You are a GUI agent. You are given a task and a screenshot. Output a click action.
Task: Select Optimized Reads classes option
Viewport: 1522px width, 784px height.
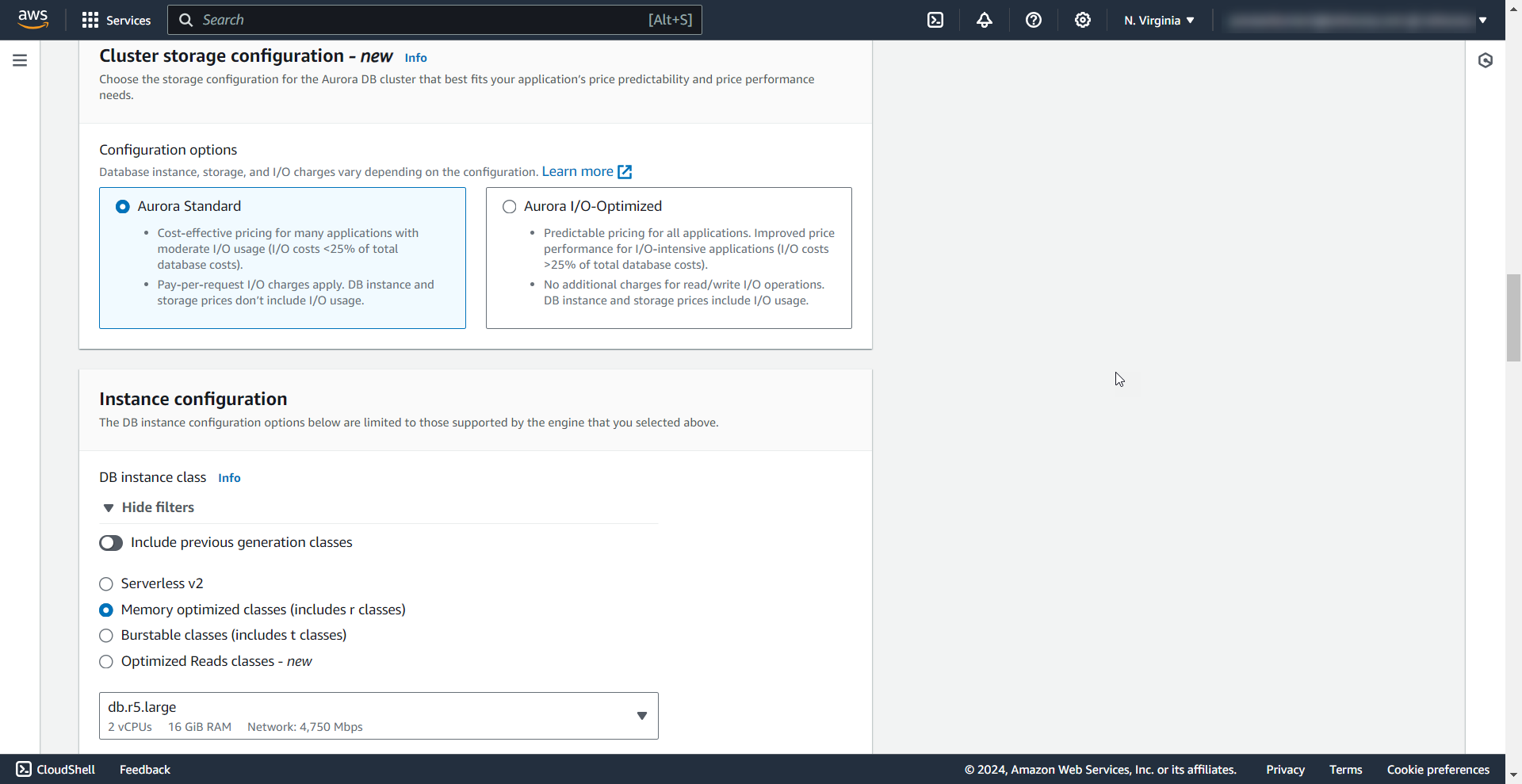(x=106, y=662)
